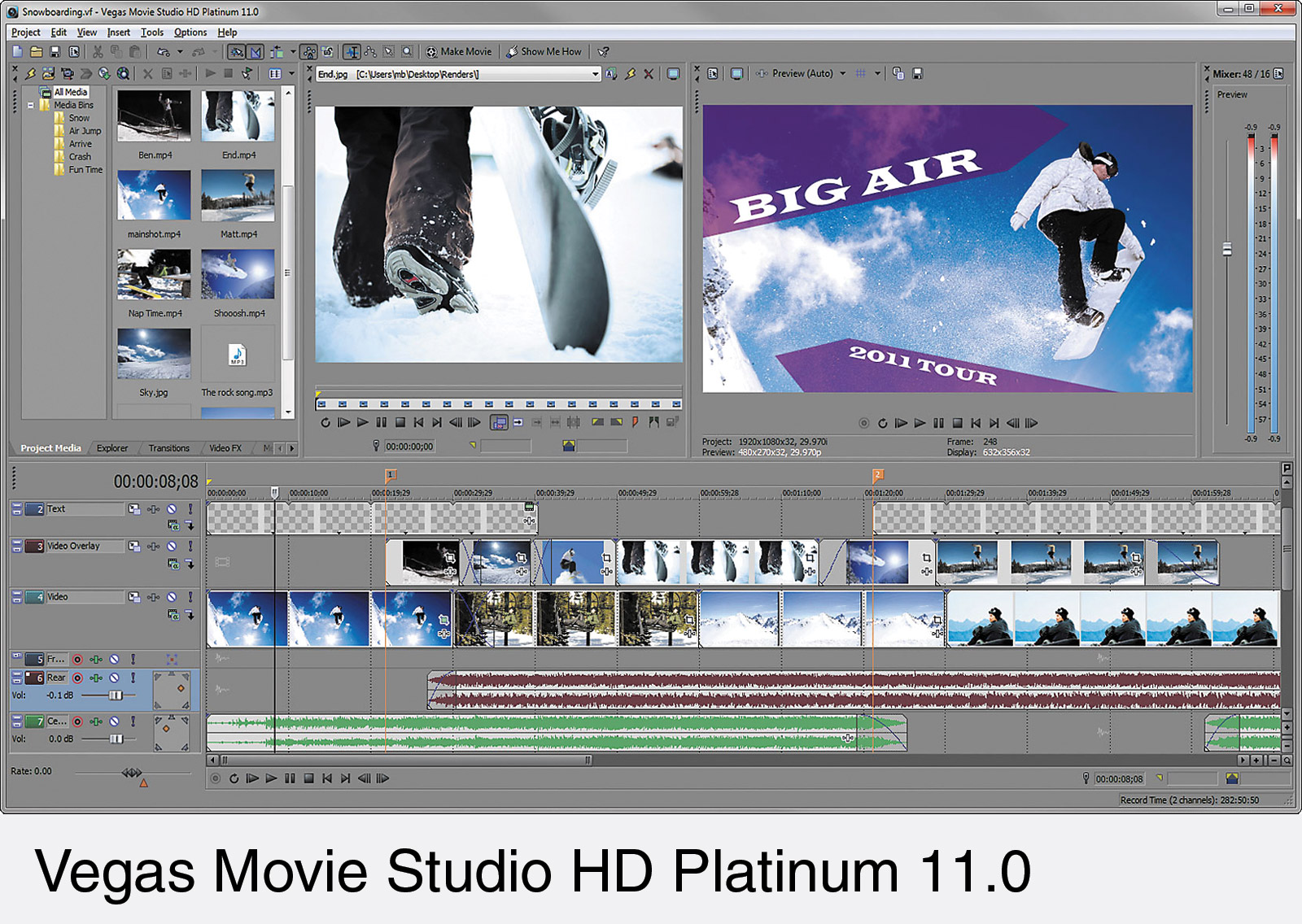
Task: Minimize Video Overlay track height button
Action: [17, 544]
